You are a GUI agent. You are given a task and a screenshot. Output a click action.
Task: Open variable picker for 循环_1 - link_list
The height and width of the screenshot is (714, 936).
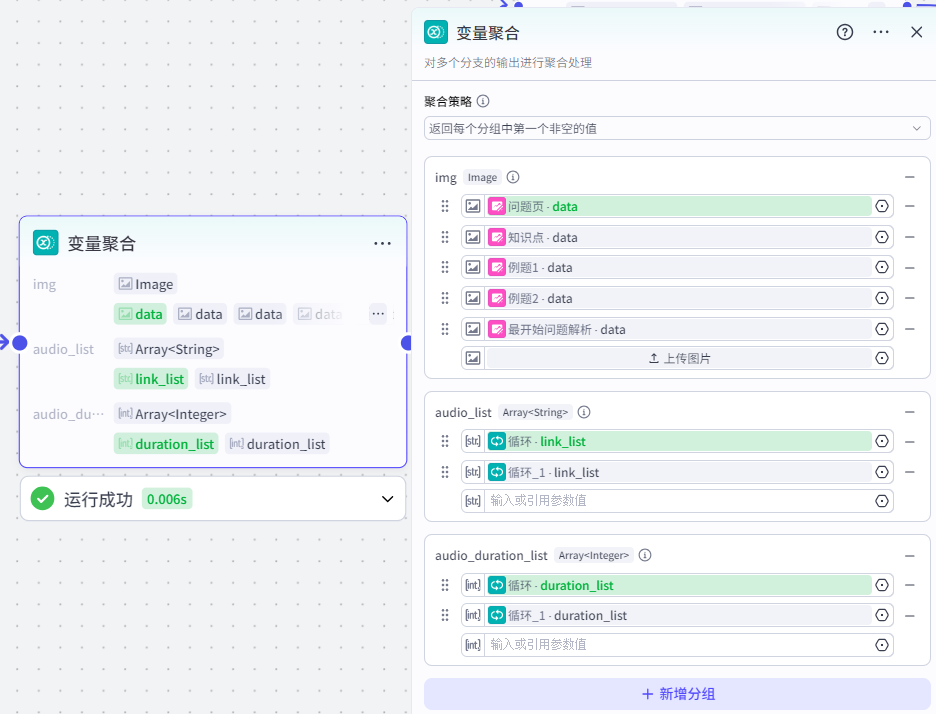(x=882, y=472)
